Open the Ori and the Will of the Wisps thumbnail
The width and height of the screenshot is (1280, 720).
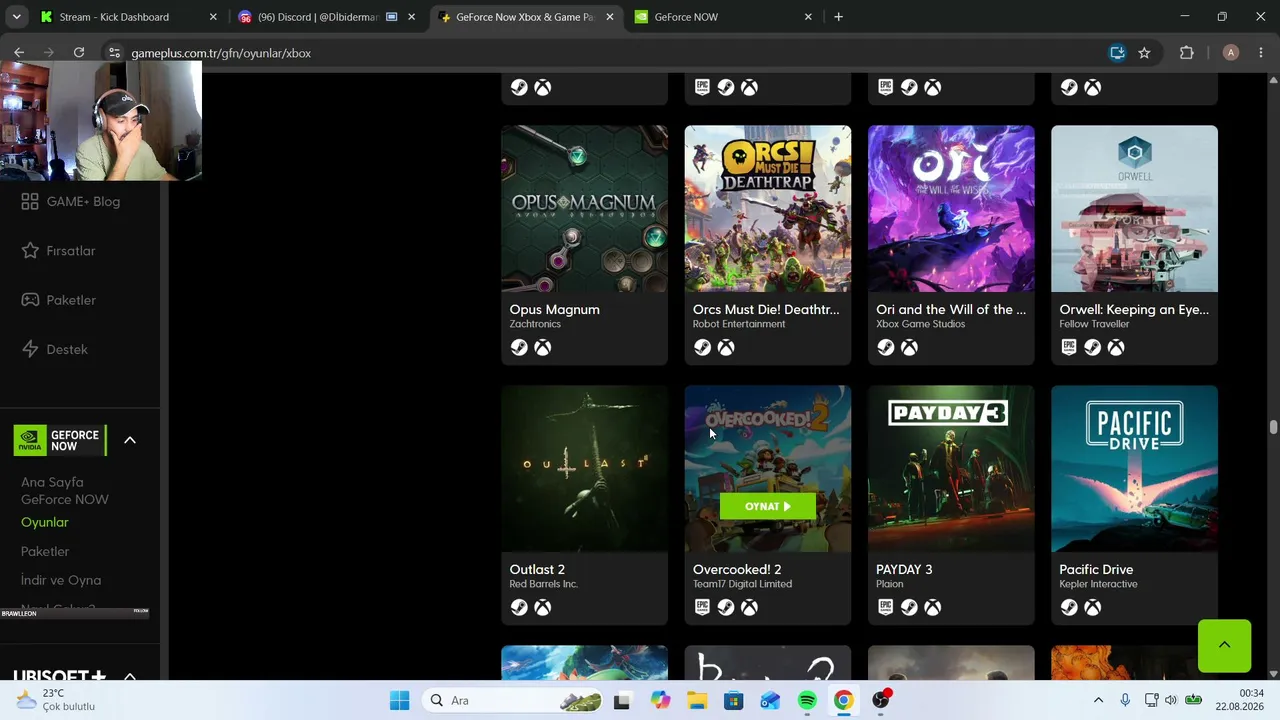(951, 208)
